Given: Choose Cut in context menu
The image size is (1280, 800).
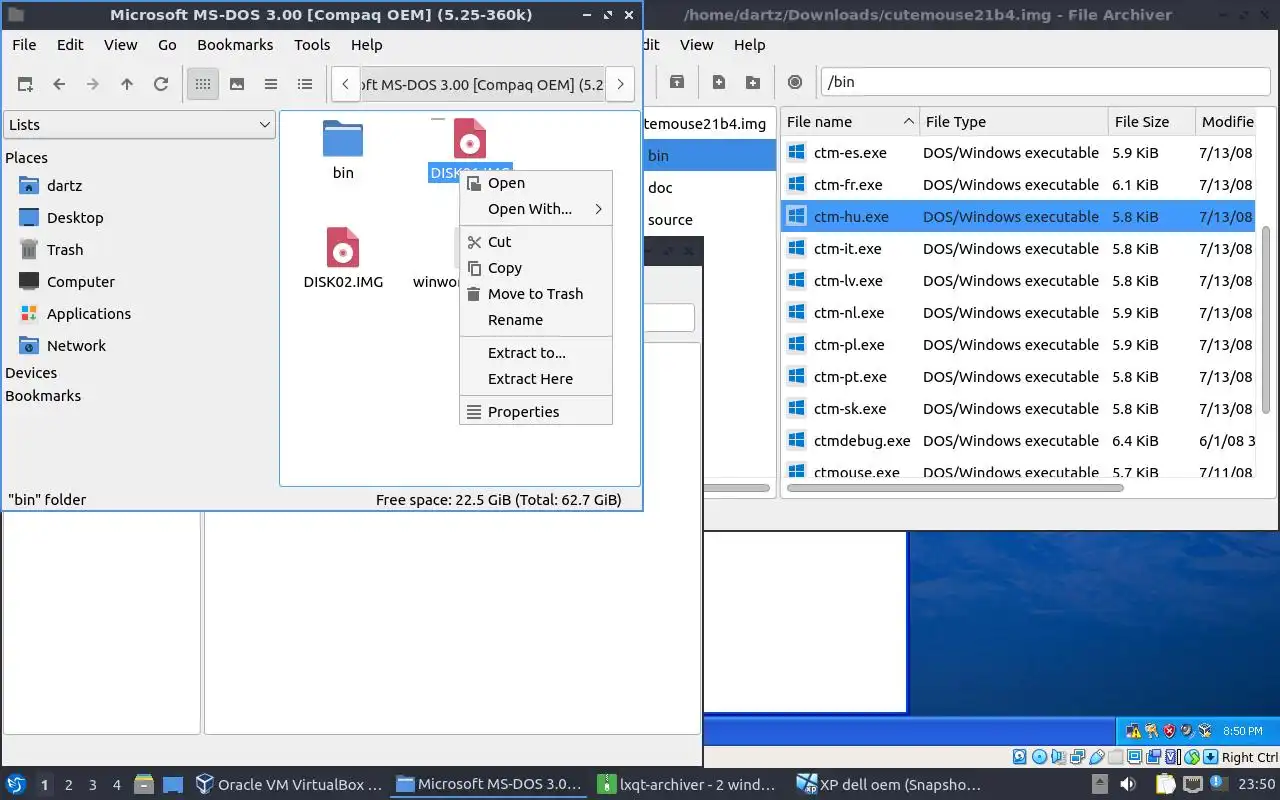Looking at the screenshot, I should (536, 242).
